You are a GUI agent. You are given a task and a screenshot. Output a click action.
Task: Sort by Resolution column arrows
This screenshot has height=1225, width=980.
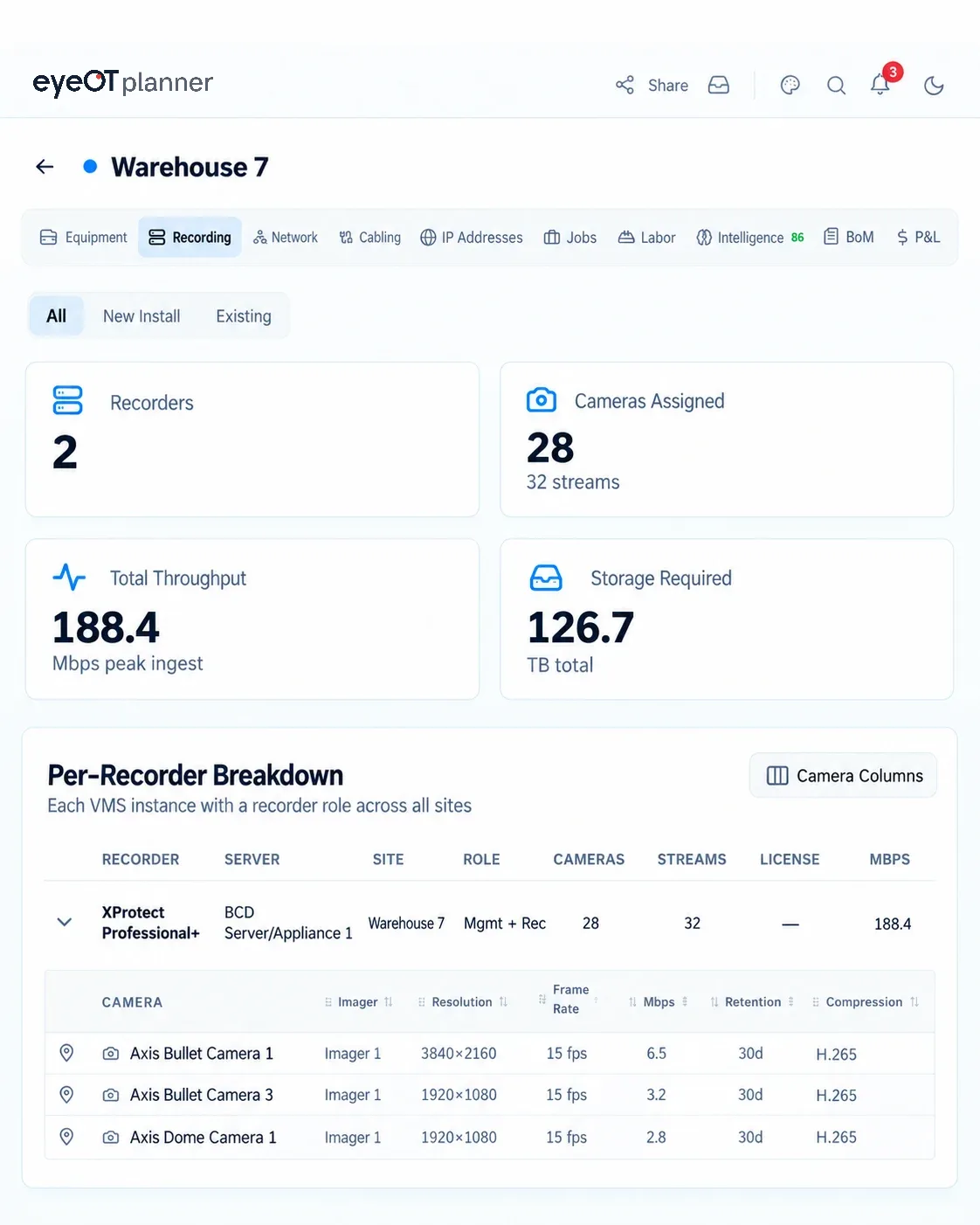(x=503, y=1002)
